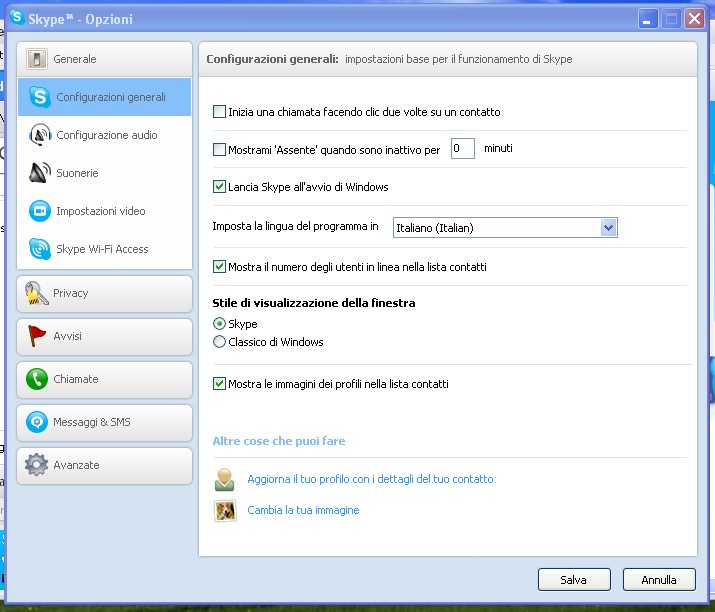Click the Messaggi & SMS icon

click(x=37, y=422)
